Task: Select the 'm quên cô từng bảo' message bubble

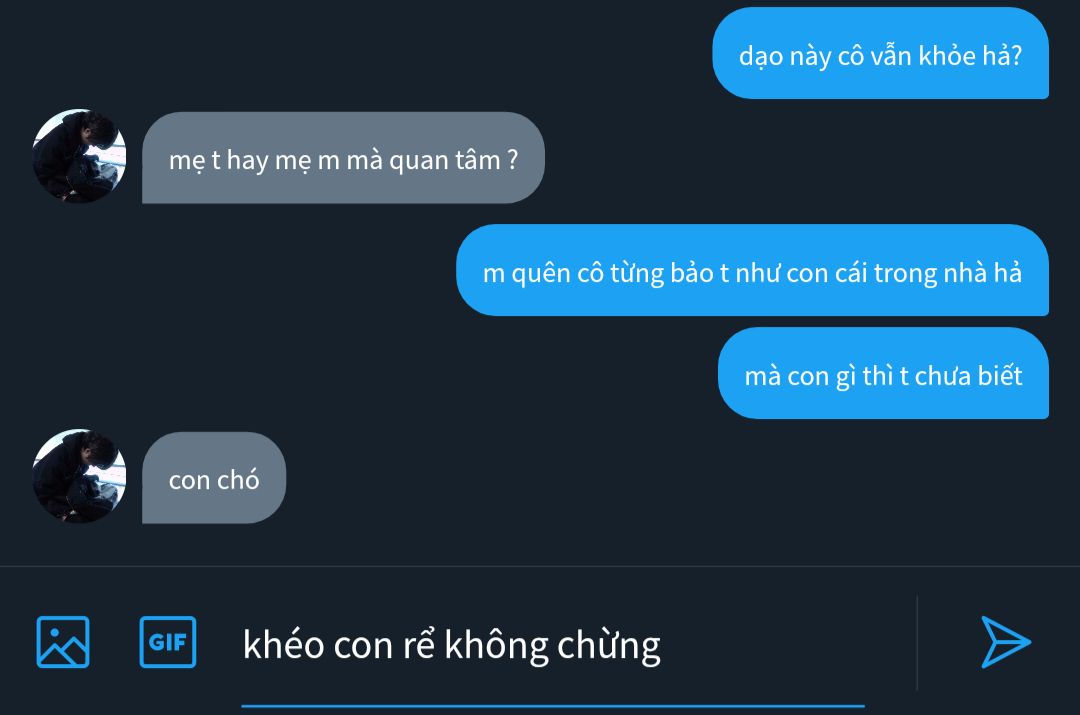Action: point(752,270)
